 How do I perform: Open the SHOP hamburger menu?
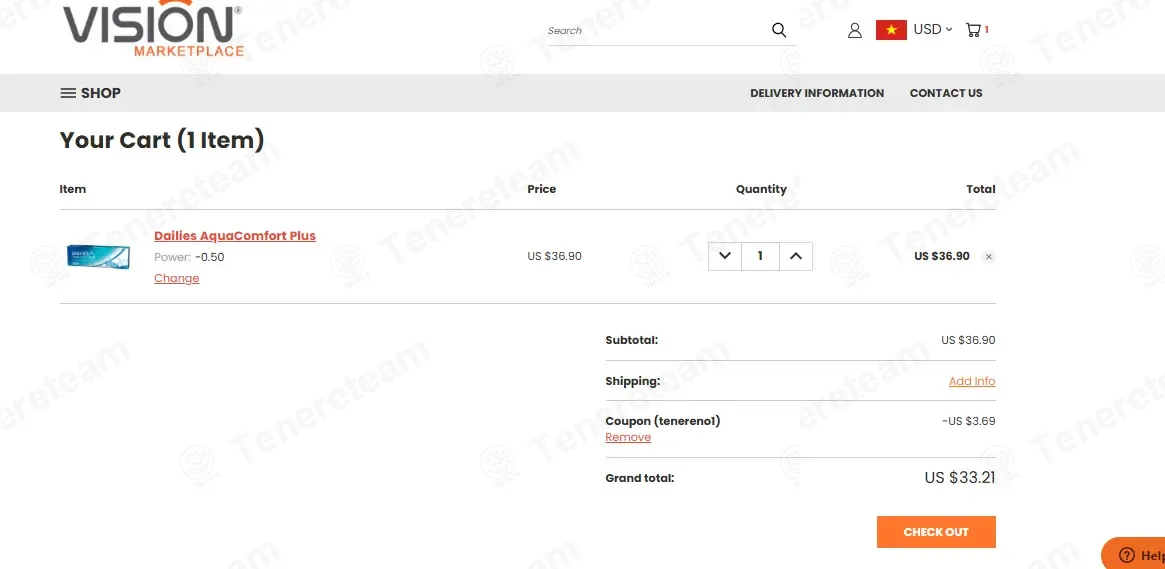(x=90, y=93)
